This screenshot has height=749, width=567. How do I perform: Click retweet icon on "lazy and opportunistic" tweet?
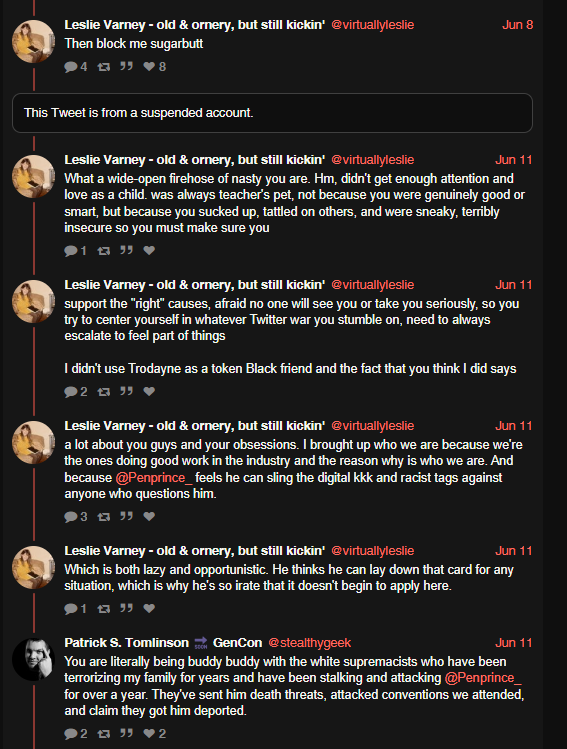pyautogui.click(x=104, y=609)
